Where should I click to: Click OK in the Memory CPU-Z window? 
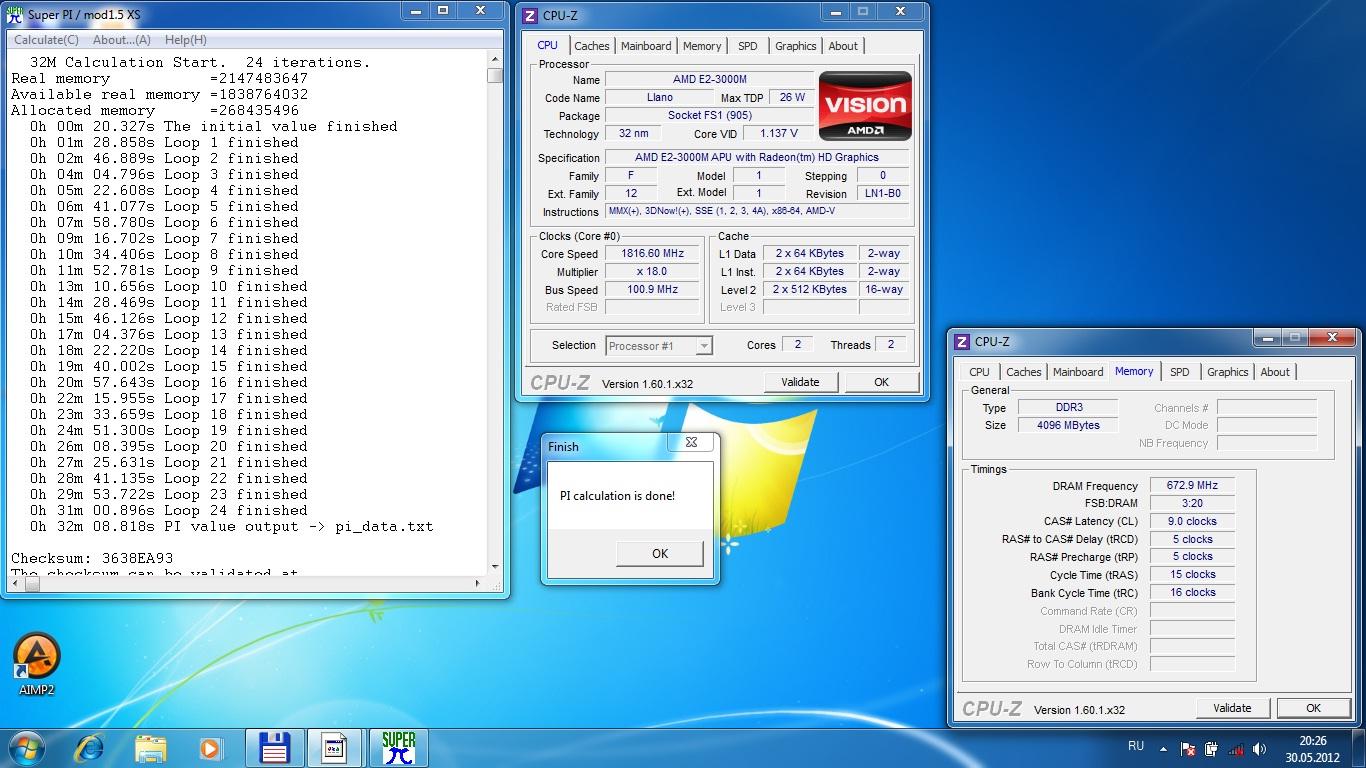(x=1313, y=708)
